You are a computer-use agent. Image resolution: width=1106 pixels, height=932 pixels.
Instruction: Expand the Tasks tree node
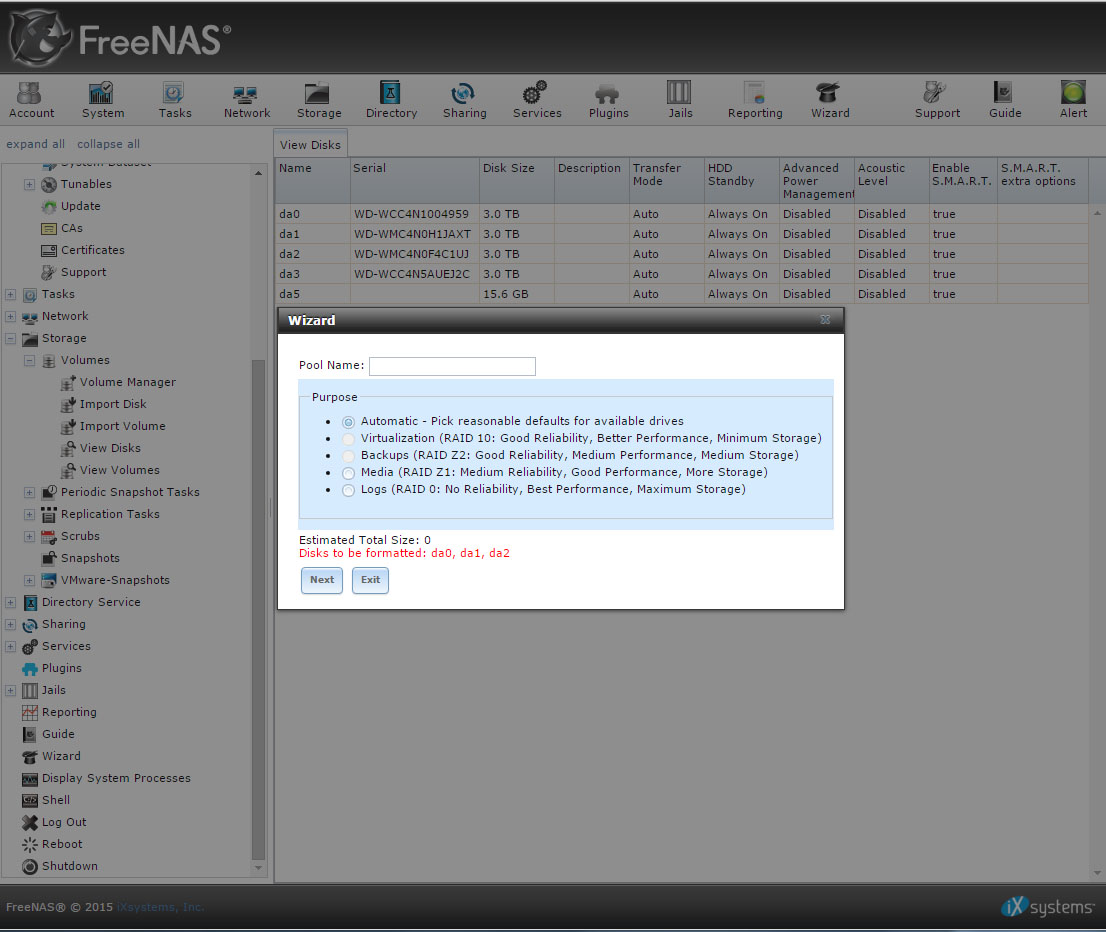tap(11, 294)
